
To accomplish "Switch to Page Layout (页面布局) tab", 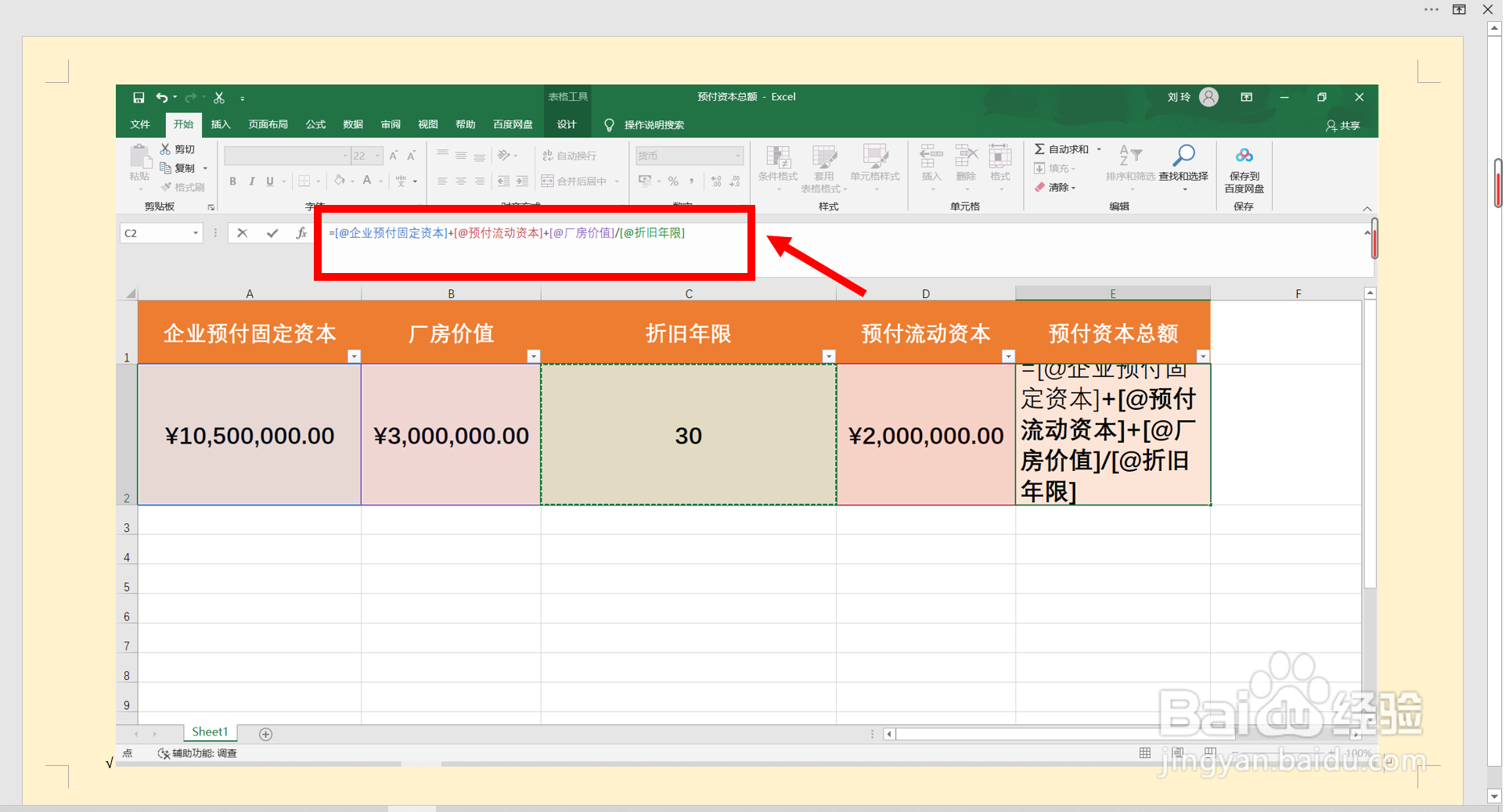I will [268, 124].
